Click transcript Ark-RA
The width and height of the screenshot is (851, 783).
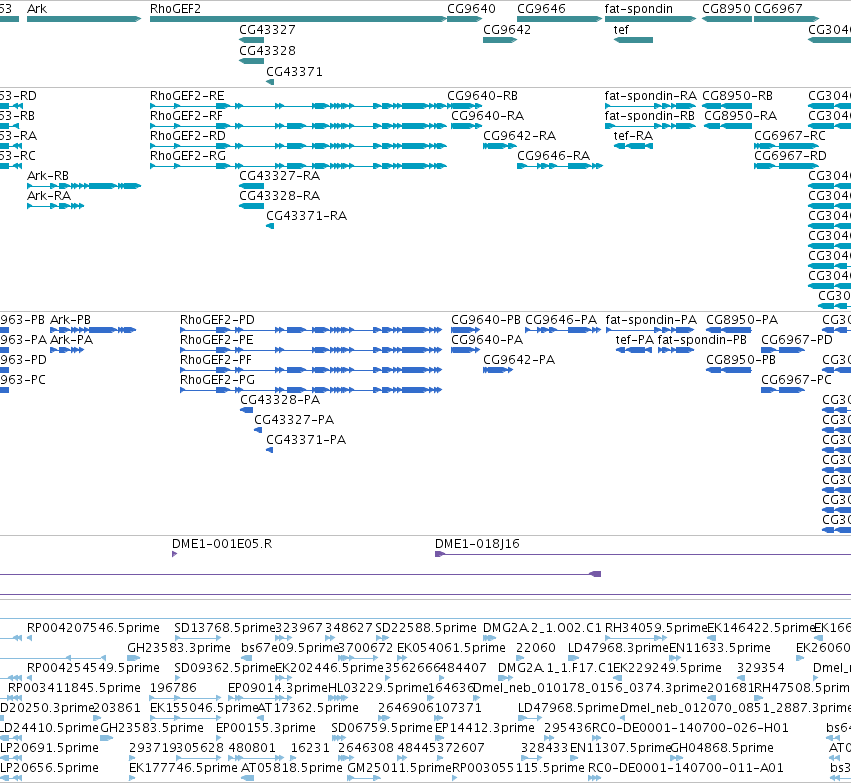click(55, 206)
